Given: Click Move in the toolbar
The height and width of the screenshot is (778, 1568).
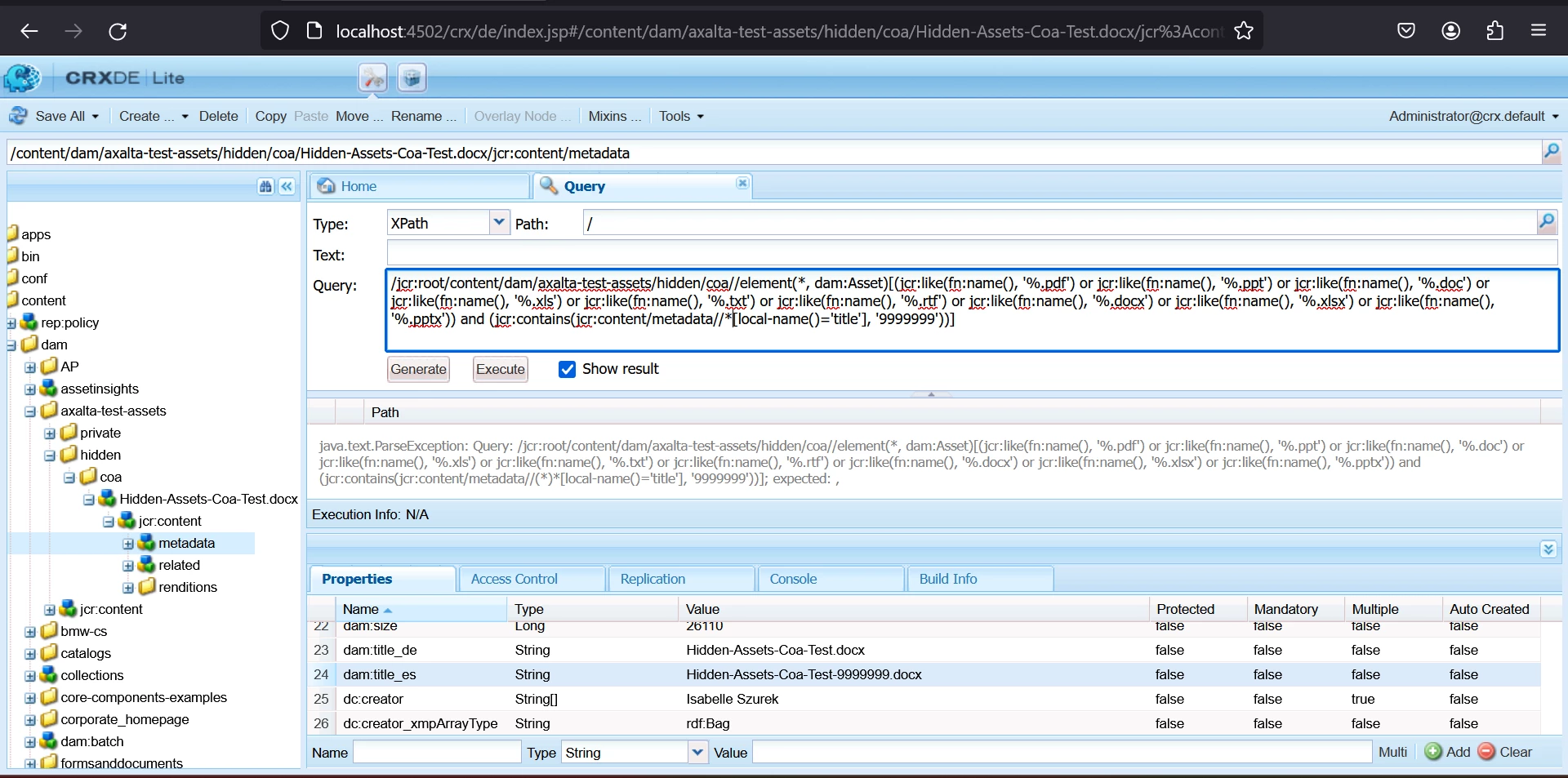Looking at the screenshot, I should pyautogui.click(x=359, y=117).
